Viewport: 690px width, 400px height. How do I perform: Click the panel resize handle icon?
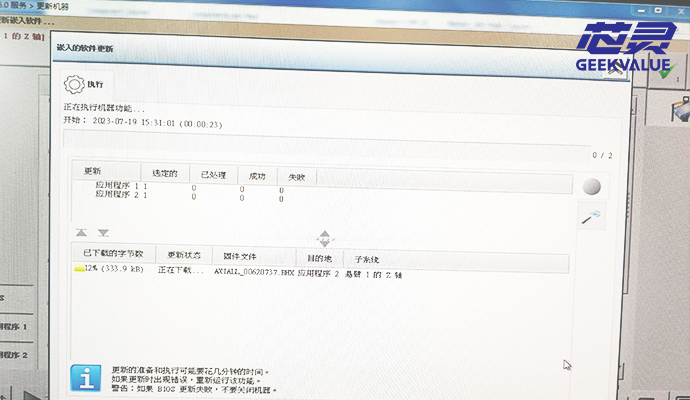click(324, 238)
